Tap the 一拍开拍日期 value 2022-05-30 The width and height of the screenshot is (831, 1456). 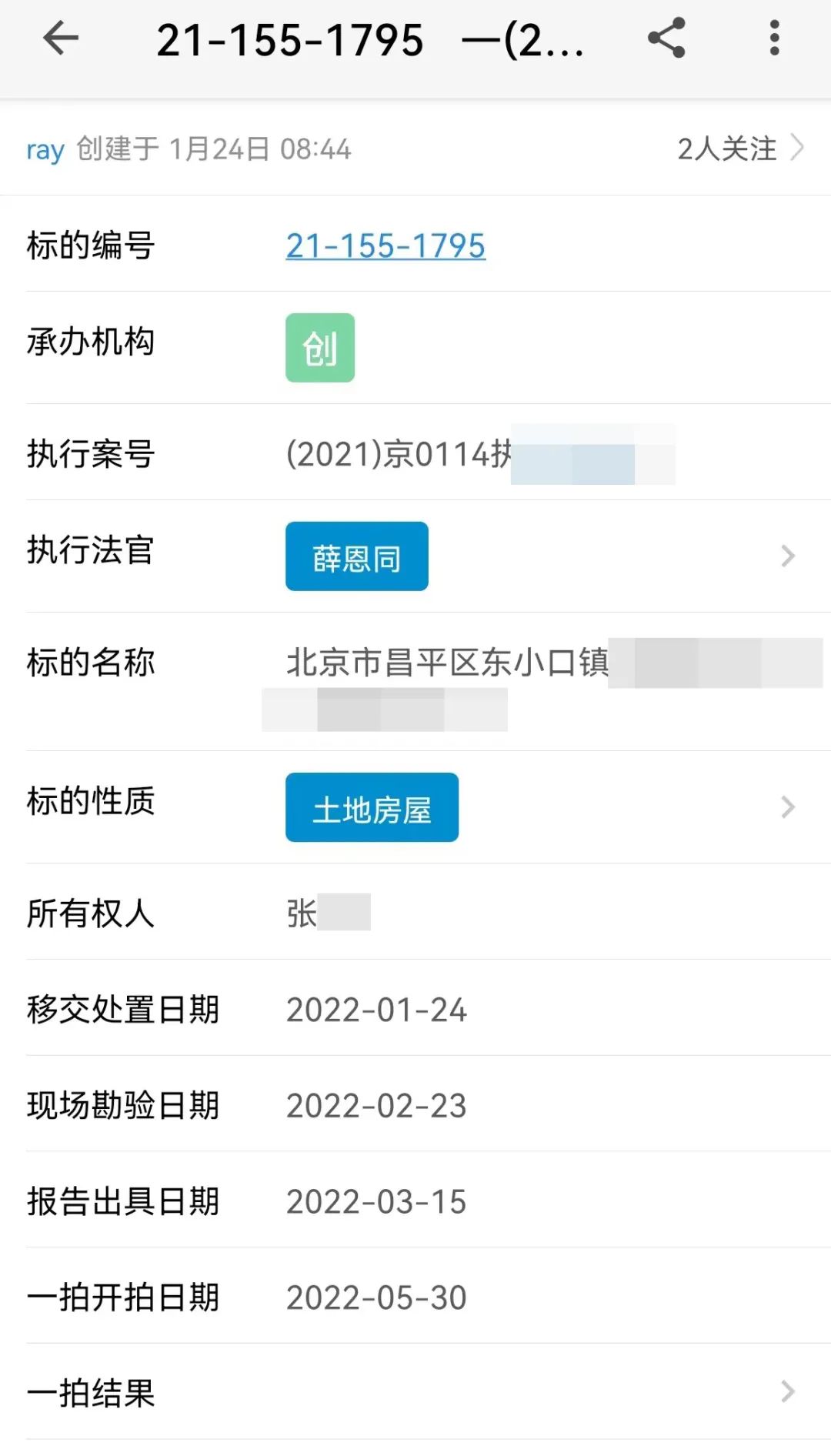pos(376,1298)
